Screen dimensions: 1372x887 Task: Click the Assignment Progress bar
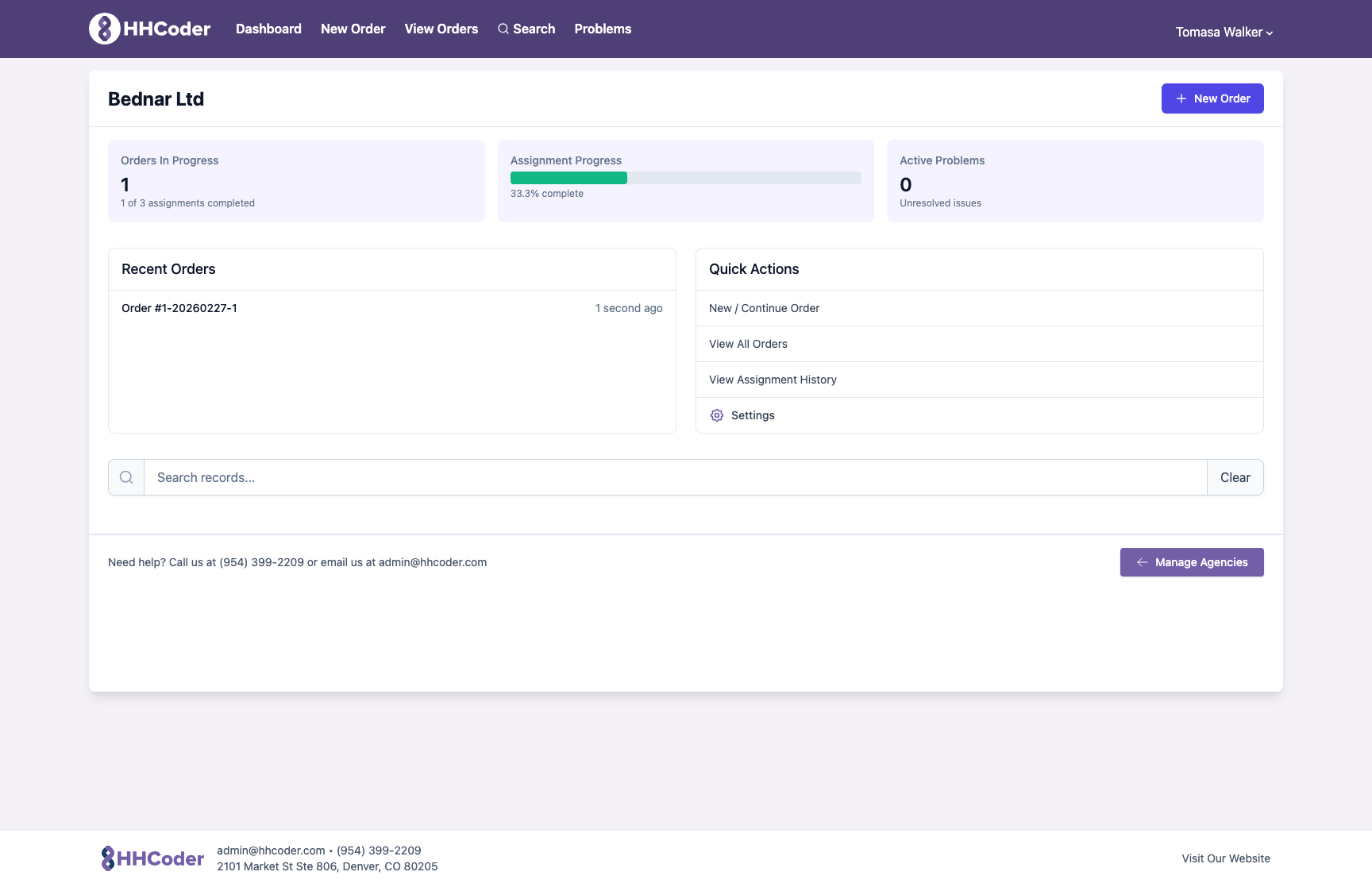click(686, 178)
